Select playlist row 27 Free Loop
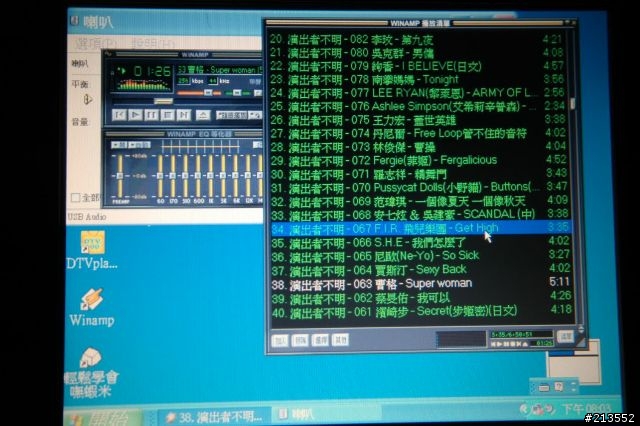 point(417,133)
